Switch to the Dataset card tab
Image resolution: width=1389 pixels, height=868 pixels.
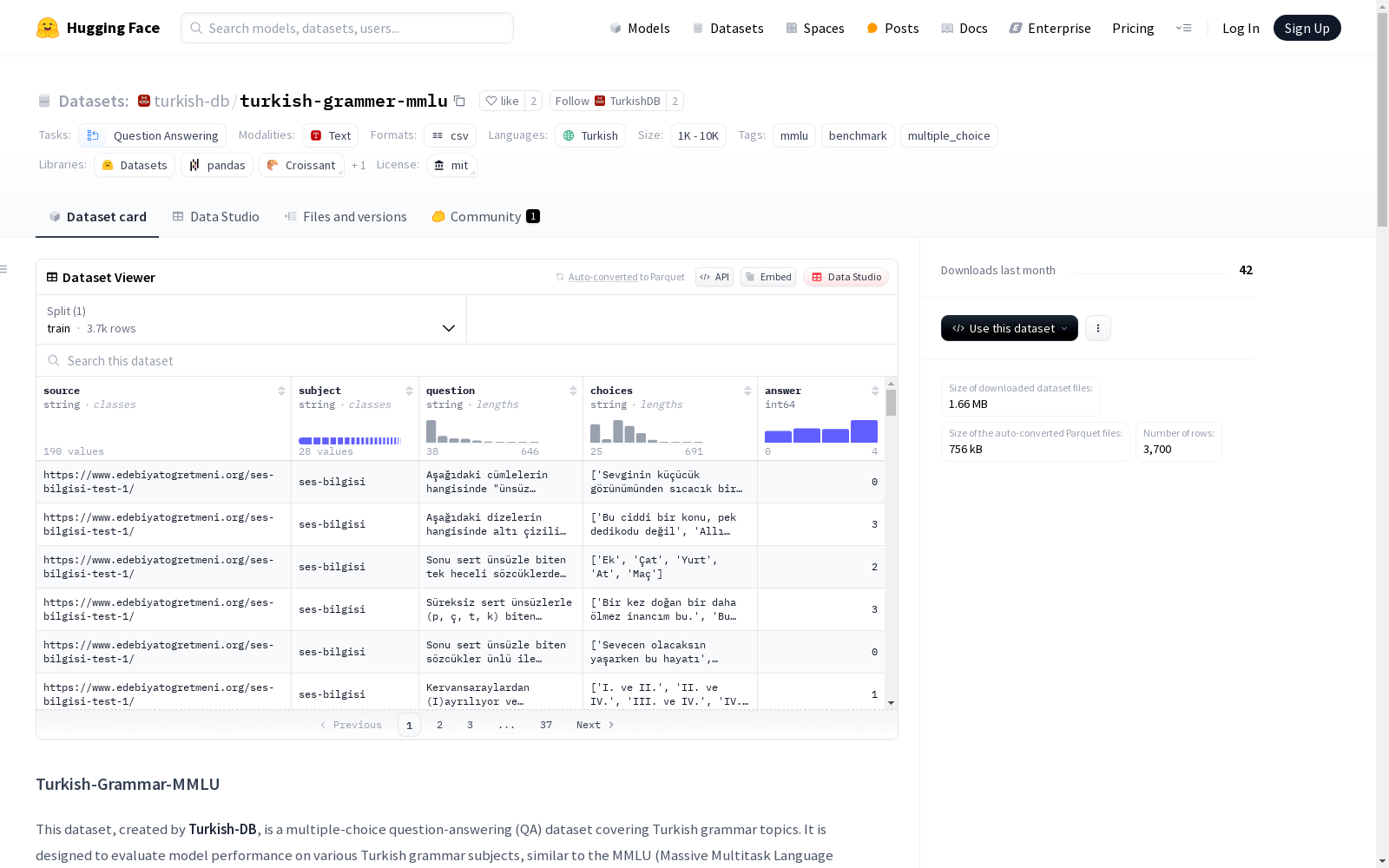click(97, 217)
